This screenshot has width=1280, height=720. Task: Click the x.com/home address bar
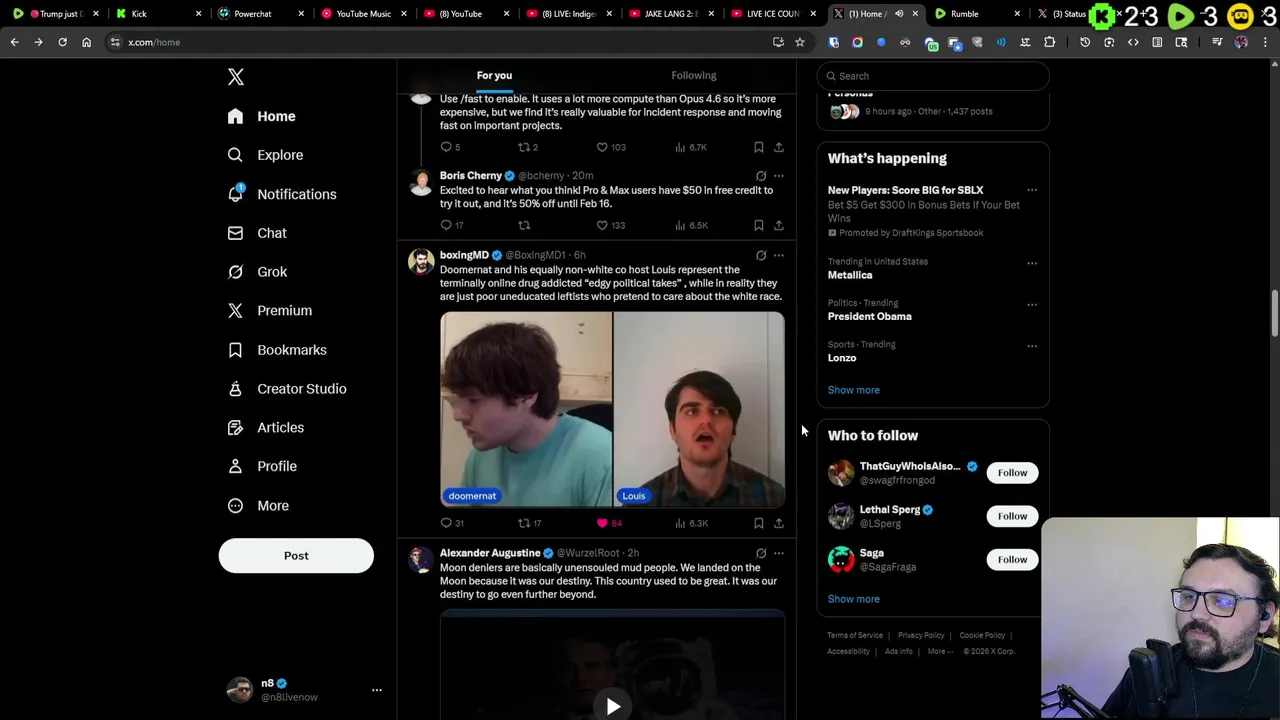[440, 42]
